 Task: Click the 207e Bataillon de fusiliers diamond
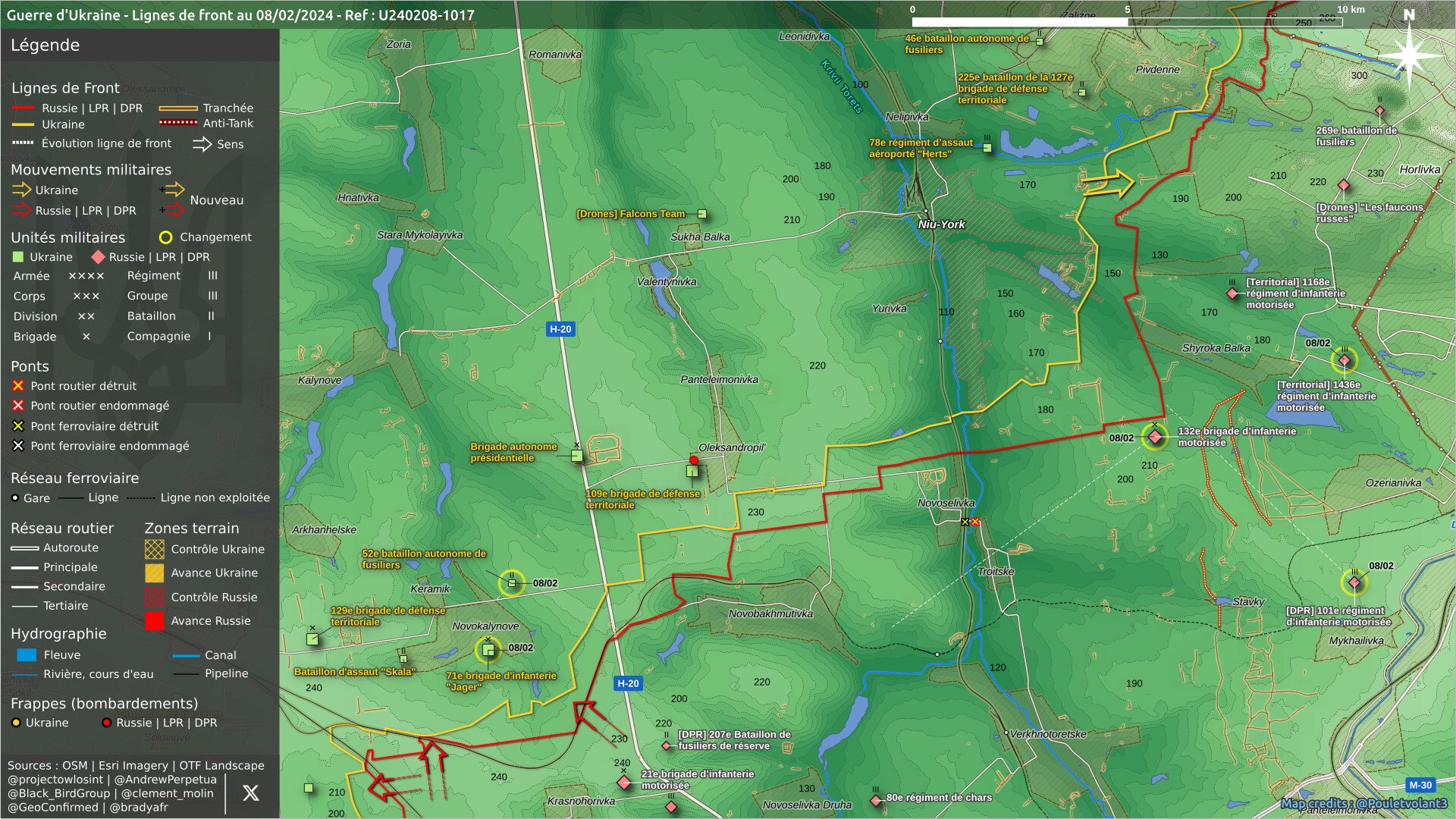point(667,745)
